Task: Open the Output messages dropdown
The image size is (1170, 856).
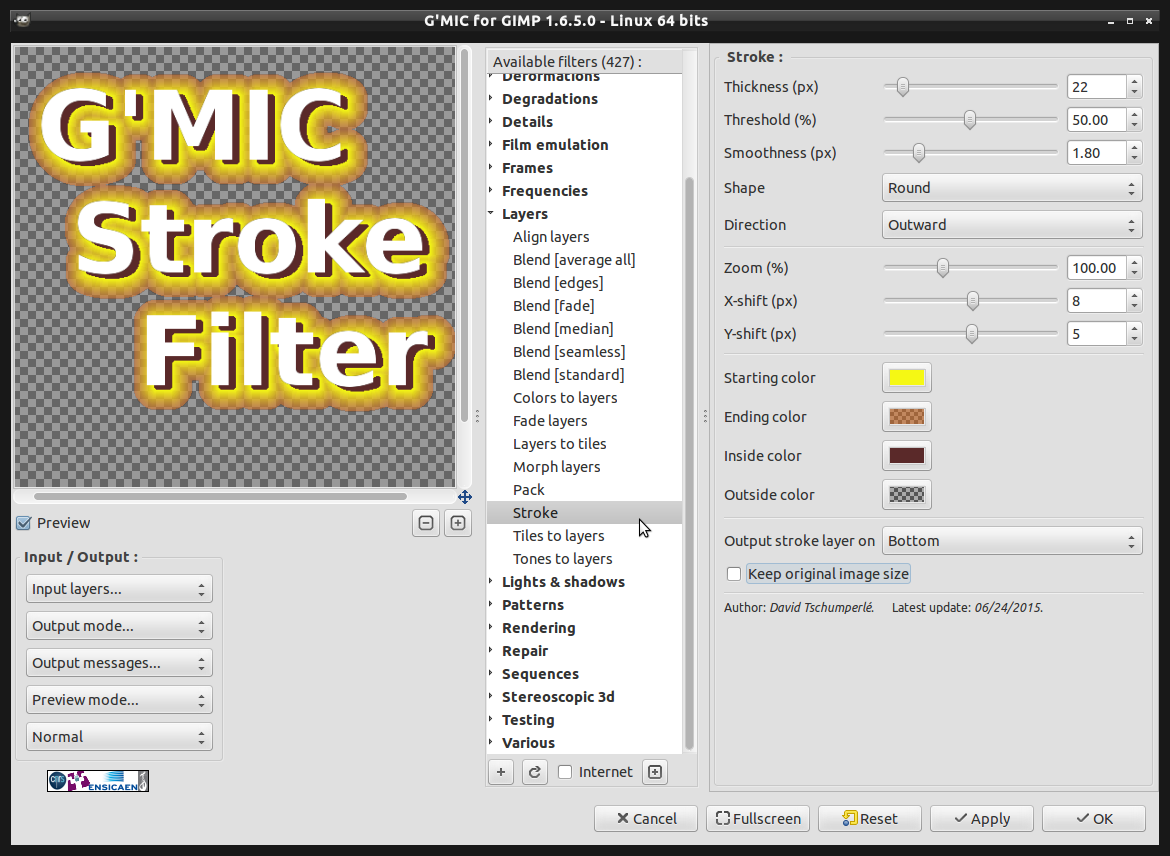Action: point(119,663)
